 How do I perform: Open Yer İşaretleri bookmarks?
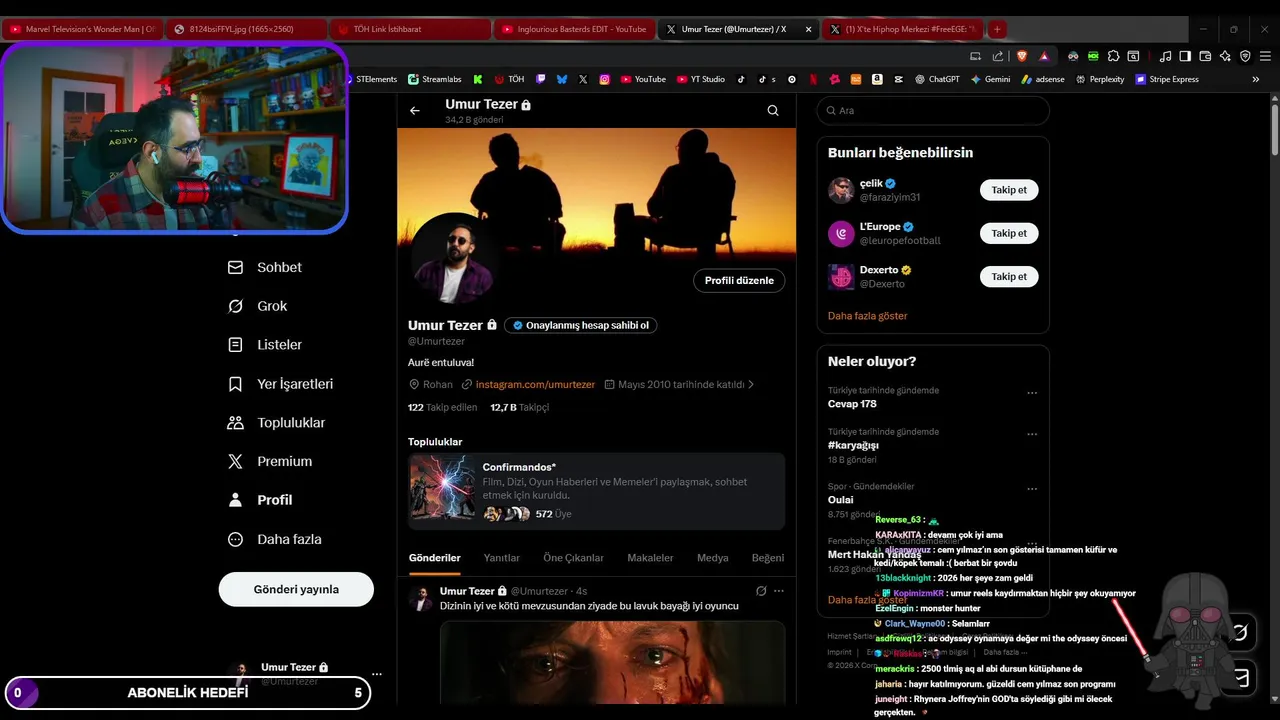click(280, 384)
